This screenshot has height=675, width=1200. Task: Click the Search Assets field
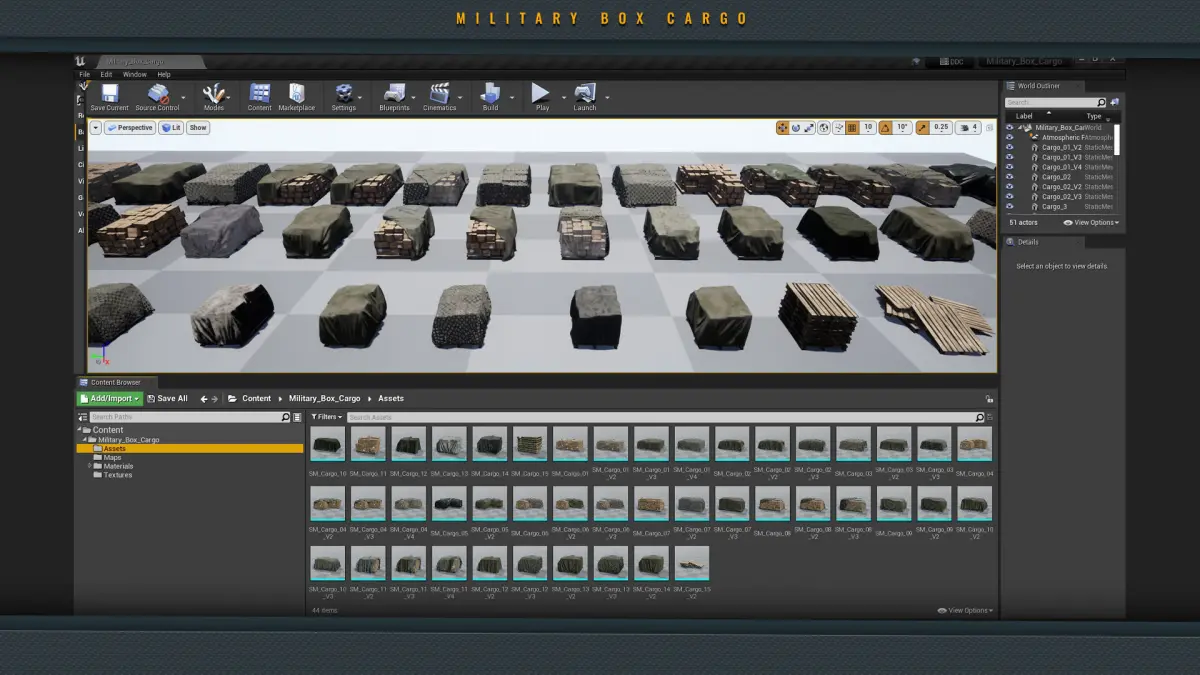665,417
